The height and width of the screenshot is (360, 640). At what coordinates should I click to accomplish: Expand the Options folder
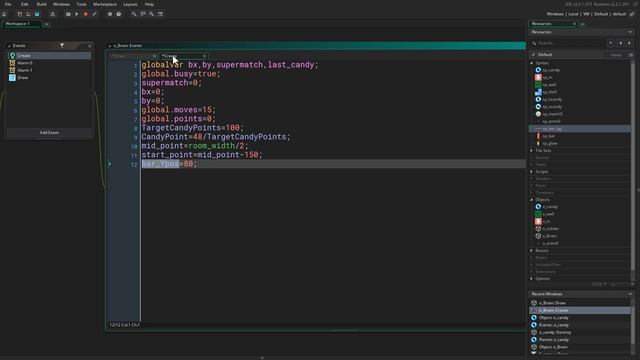532,278
